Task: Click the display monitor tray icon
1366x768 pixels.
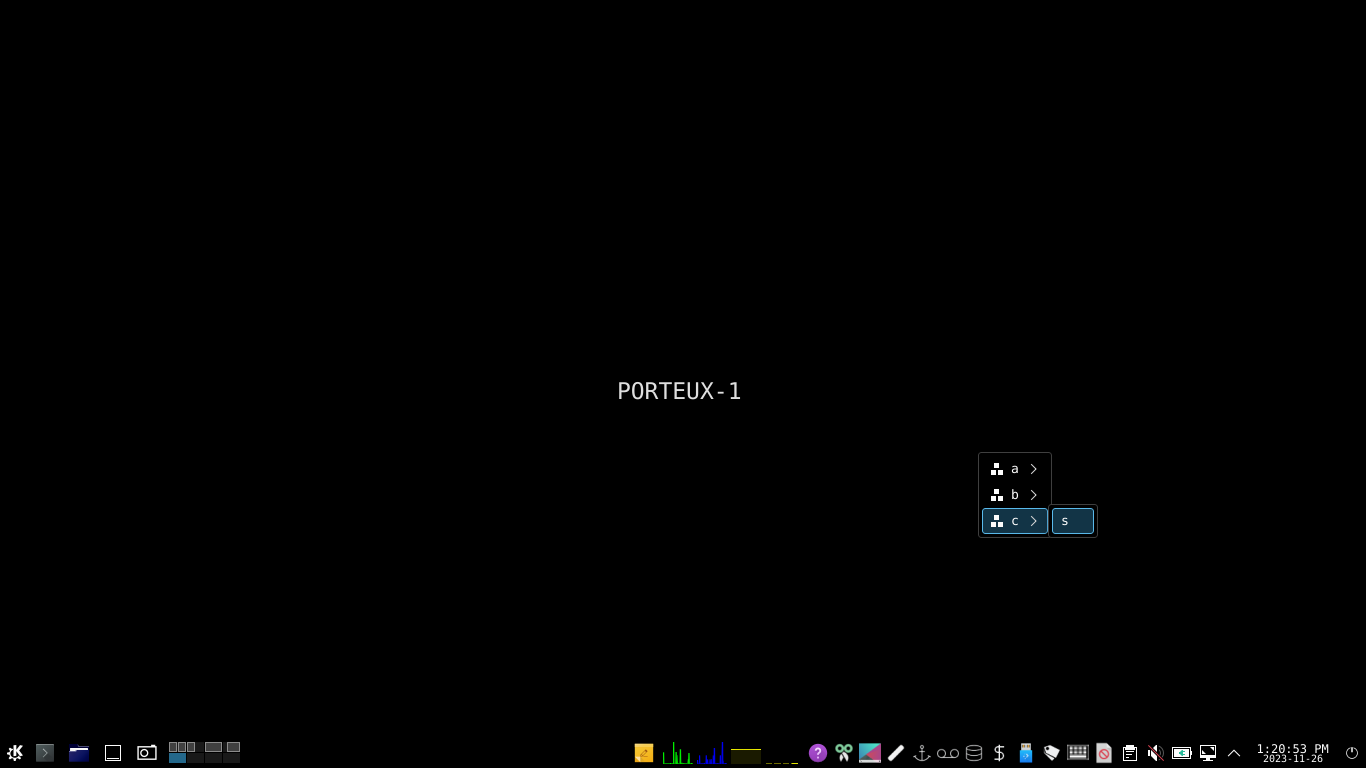Action: coord(1208,753)
